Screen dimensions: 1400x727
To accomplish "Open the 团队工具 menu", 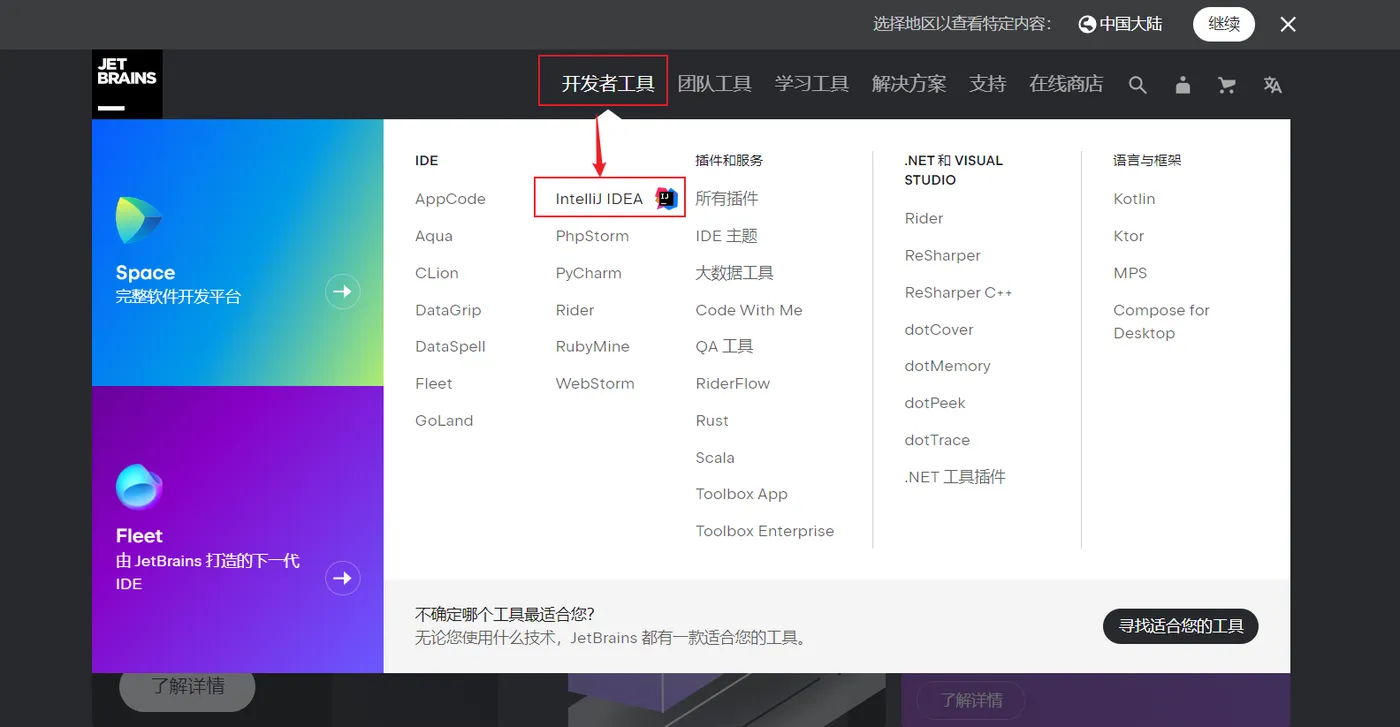I will point(714,84).
